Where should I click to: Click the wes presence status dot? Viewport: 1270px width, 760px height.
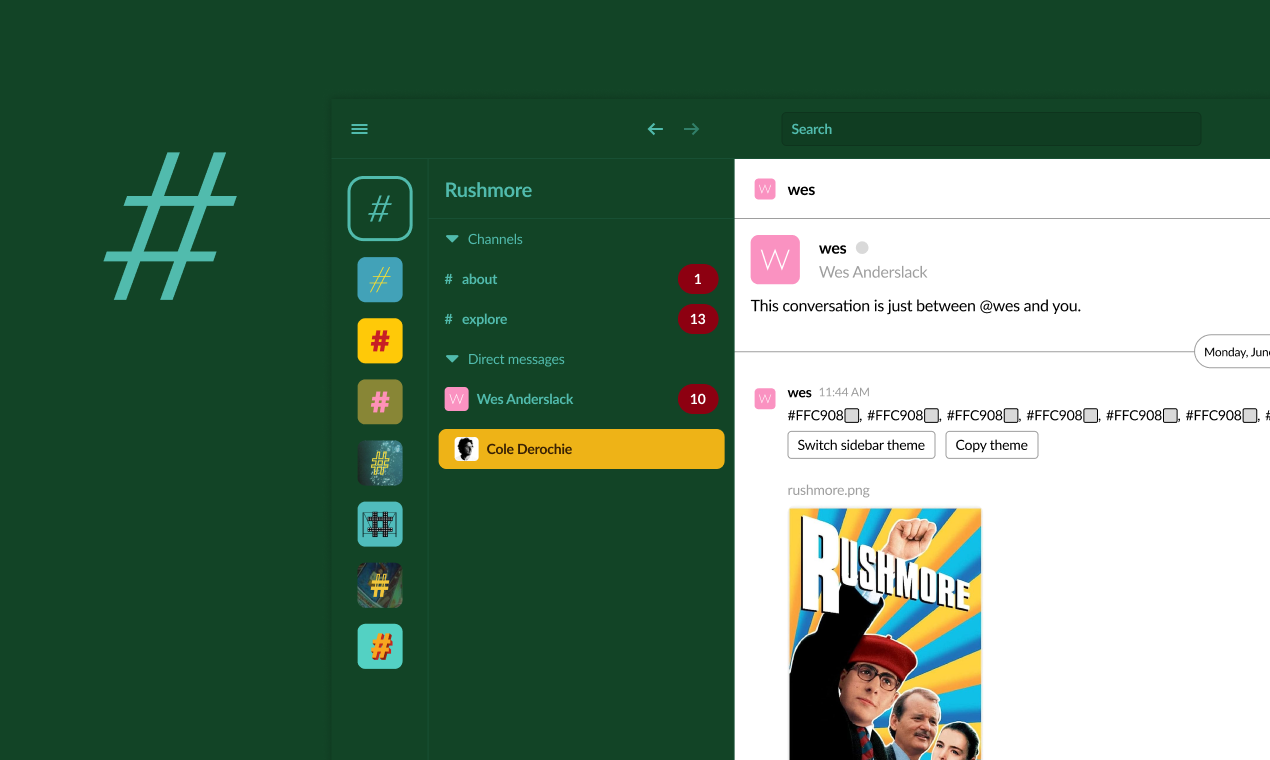(x=862, y=248)
